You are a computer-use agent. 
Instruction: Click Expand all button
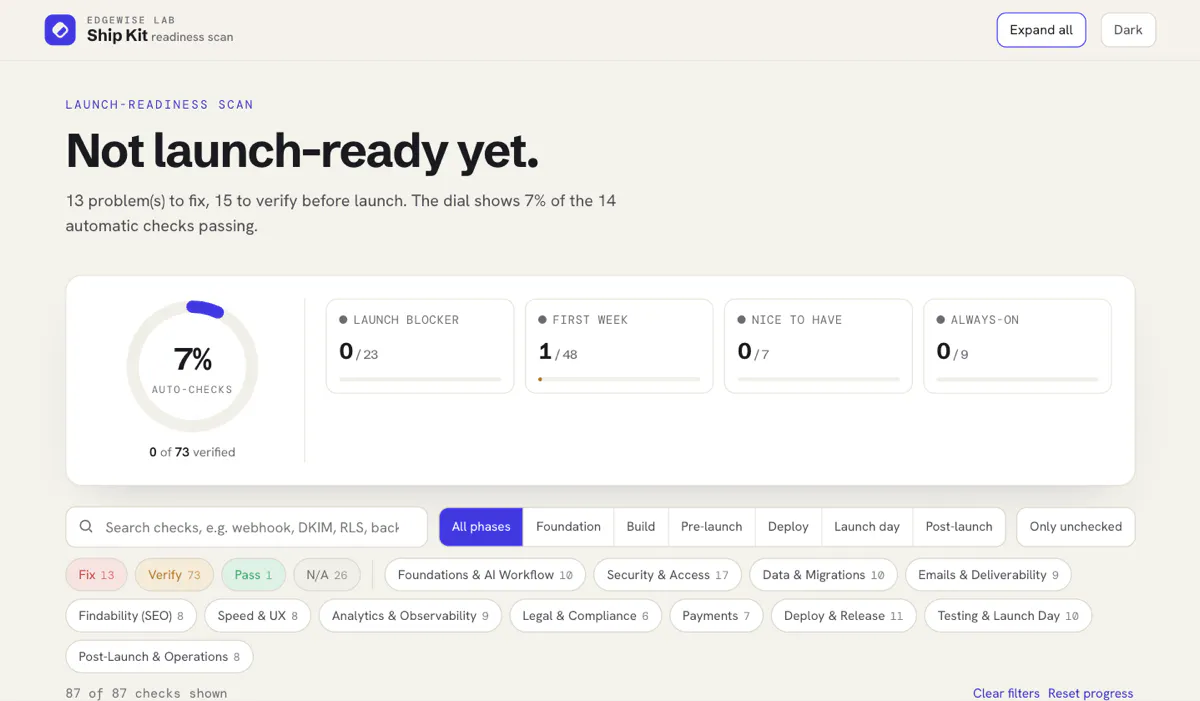1041,30
